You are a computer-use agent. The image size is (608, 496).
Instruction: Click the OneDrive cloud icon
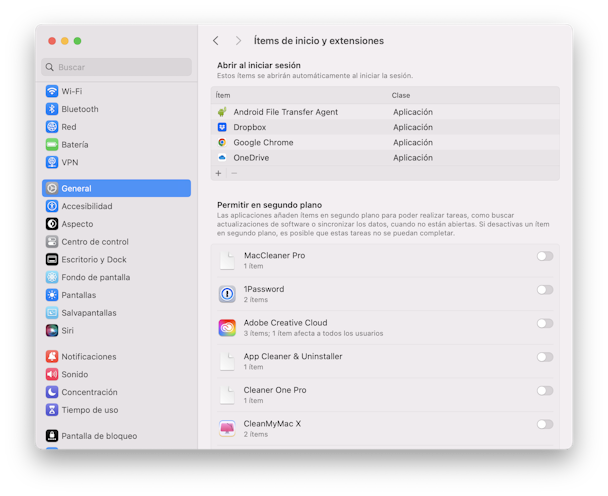(222, 157)
